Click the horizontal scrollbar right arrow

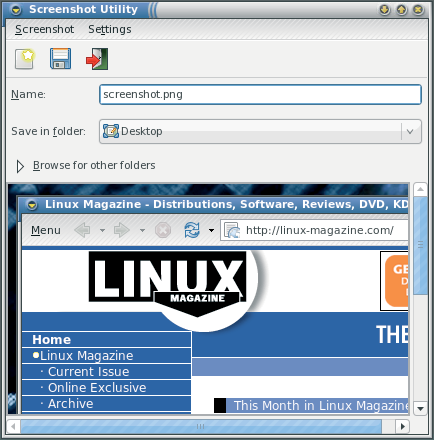point(403,426)
